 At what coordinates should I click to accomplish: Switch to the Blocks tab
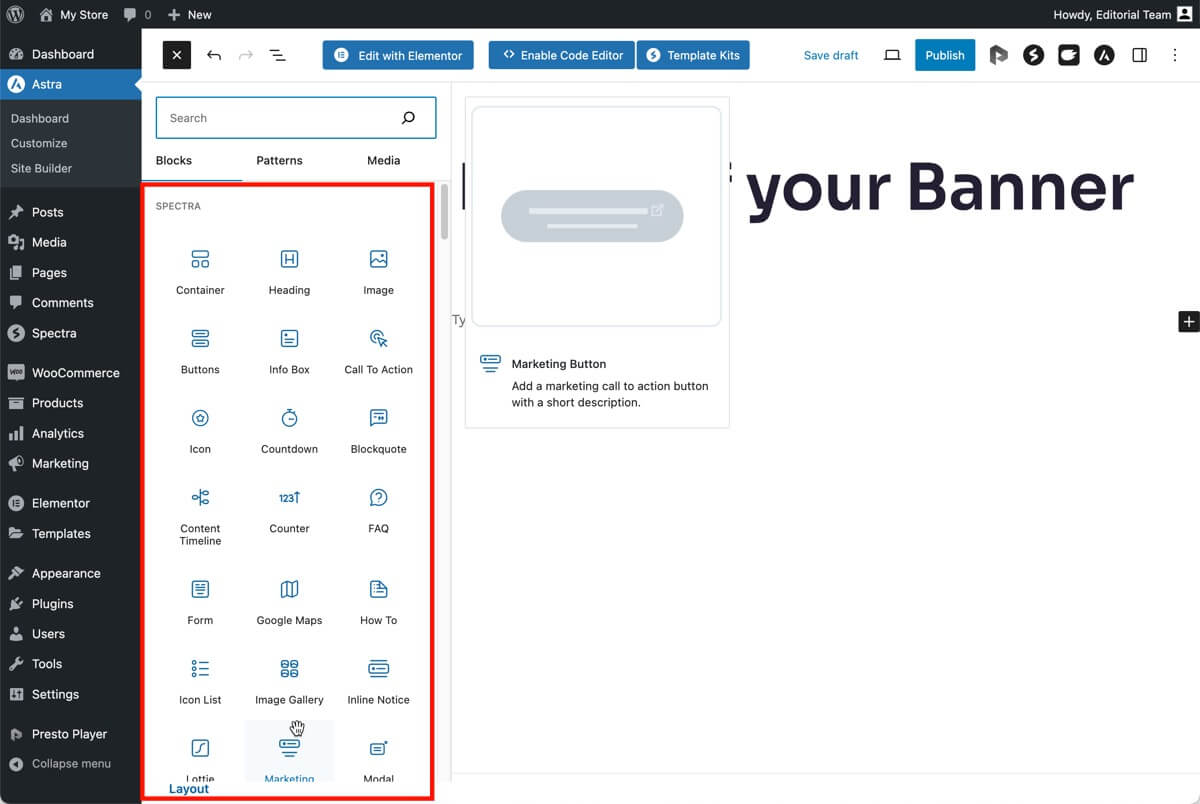point(174,160)
